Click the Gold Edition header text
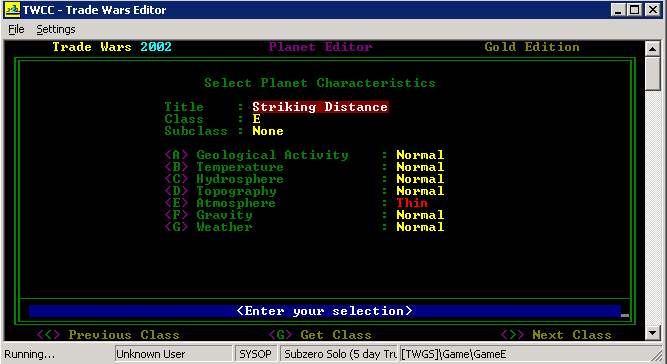667x364 pixels. pyautogui.click(x=532, y=47)
